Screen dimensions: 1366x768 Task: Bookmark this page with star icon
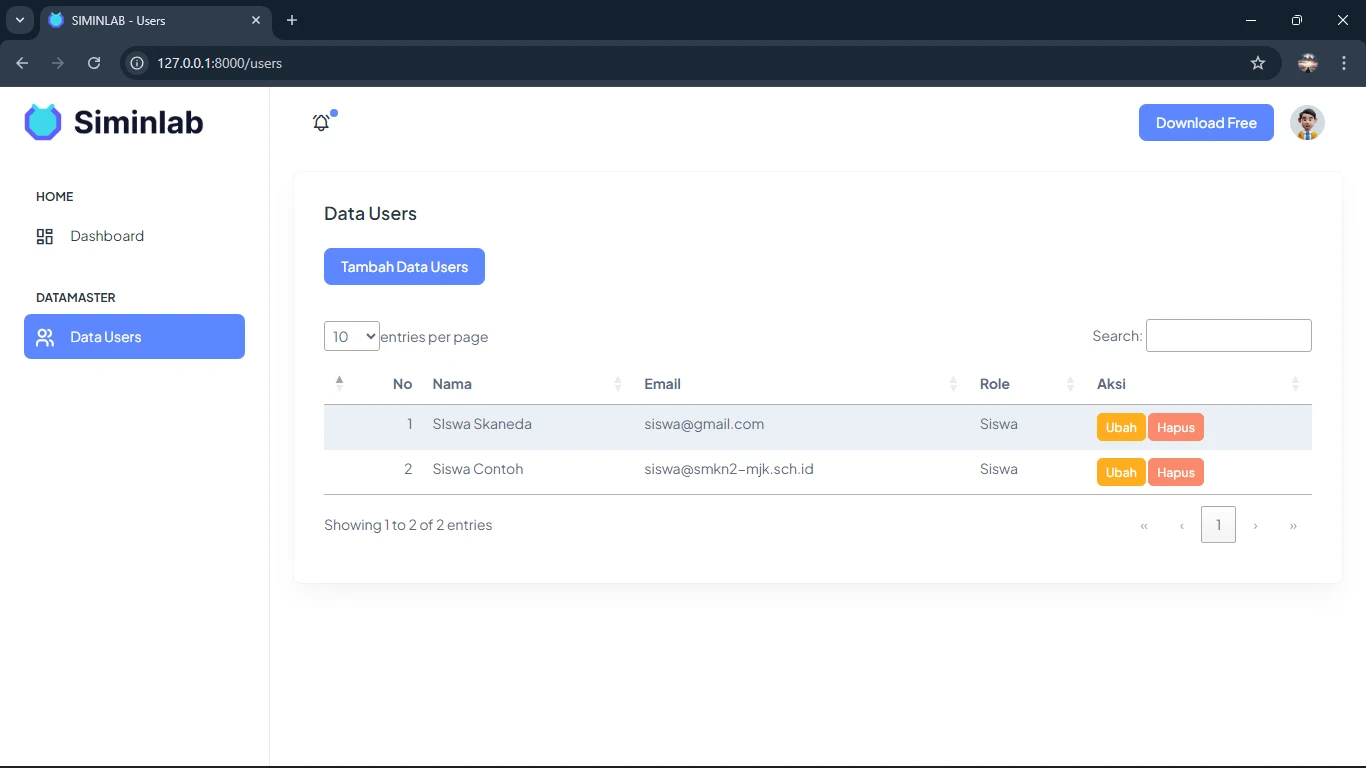click(1258, 63)
